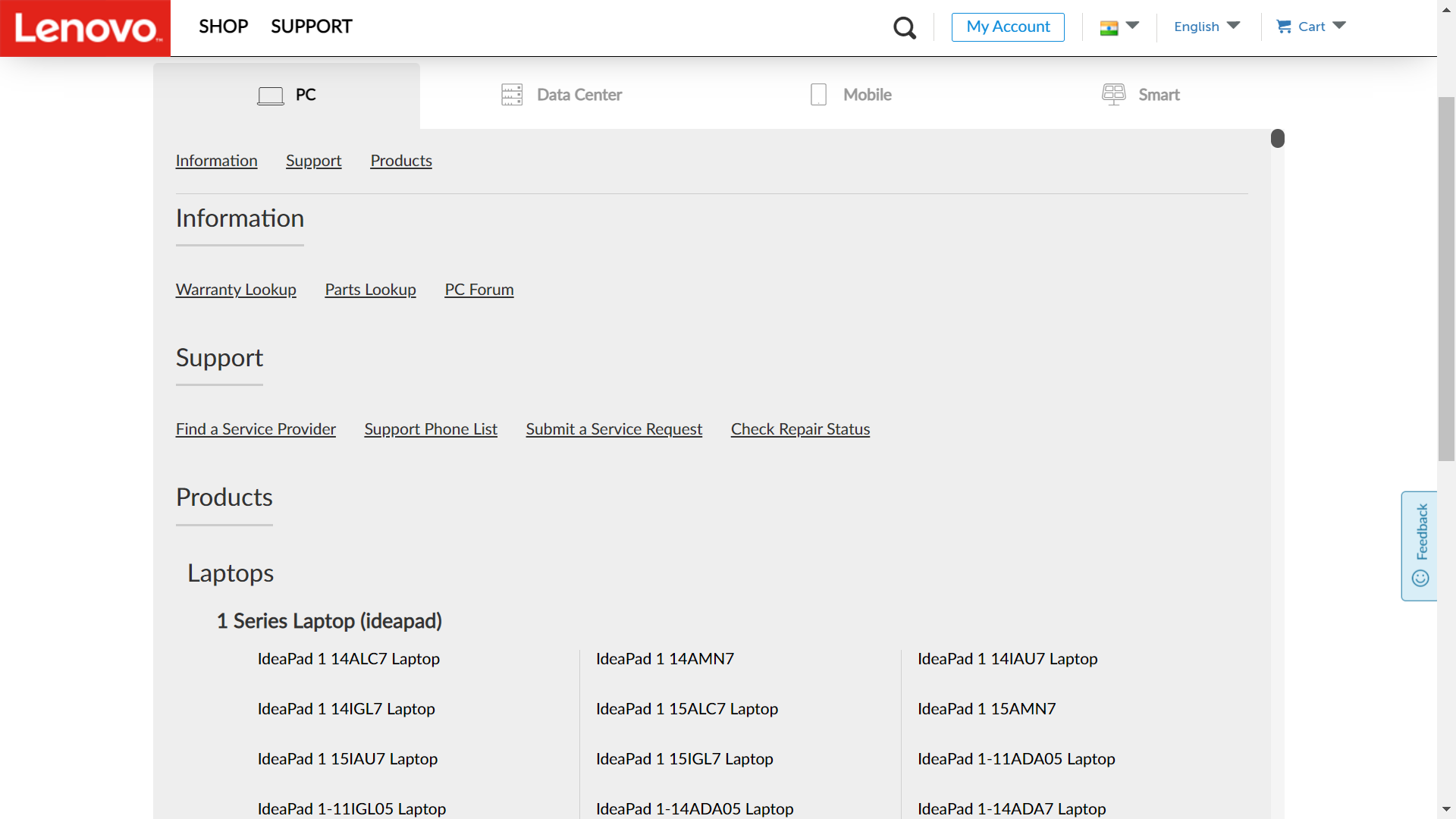Viewport: 1456px width, 819px height.
Task: Switch to the Mobile tab
Action: tap(851, 95)
